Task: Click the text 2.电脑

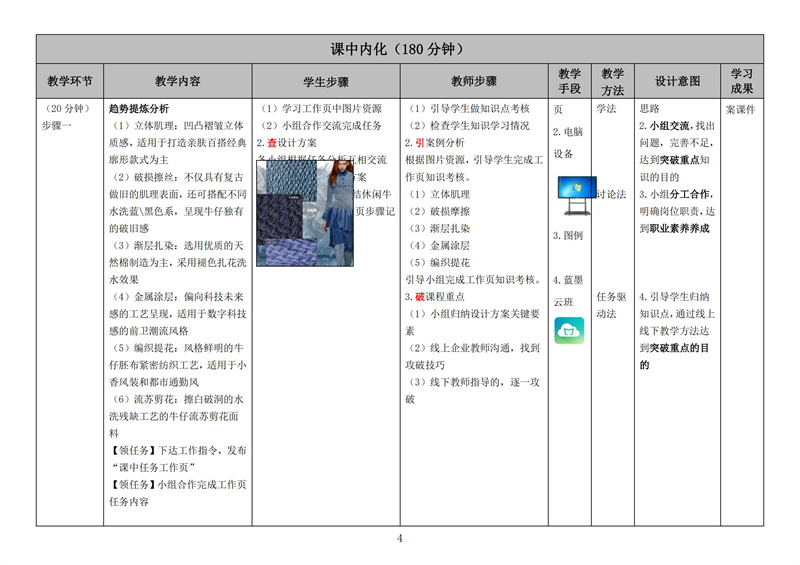Action: (568, 132)
